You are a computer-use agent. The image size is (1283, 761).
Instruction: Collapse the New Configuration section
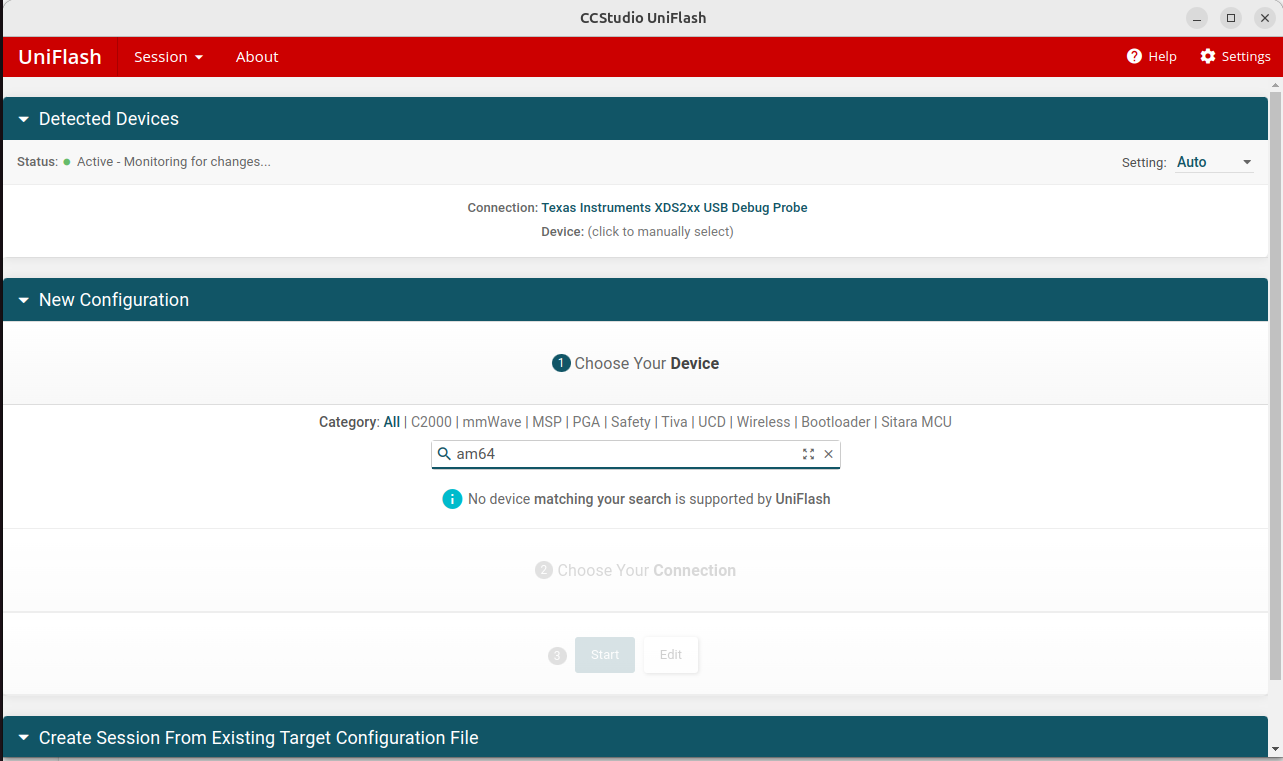[x=24, y=300]
